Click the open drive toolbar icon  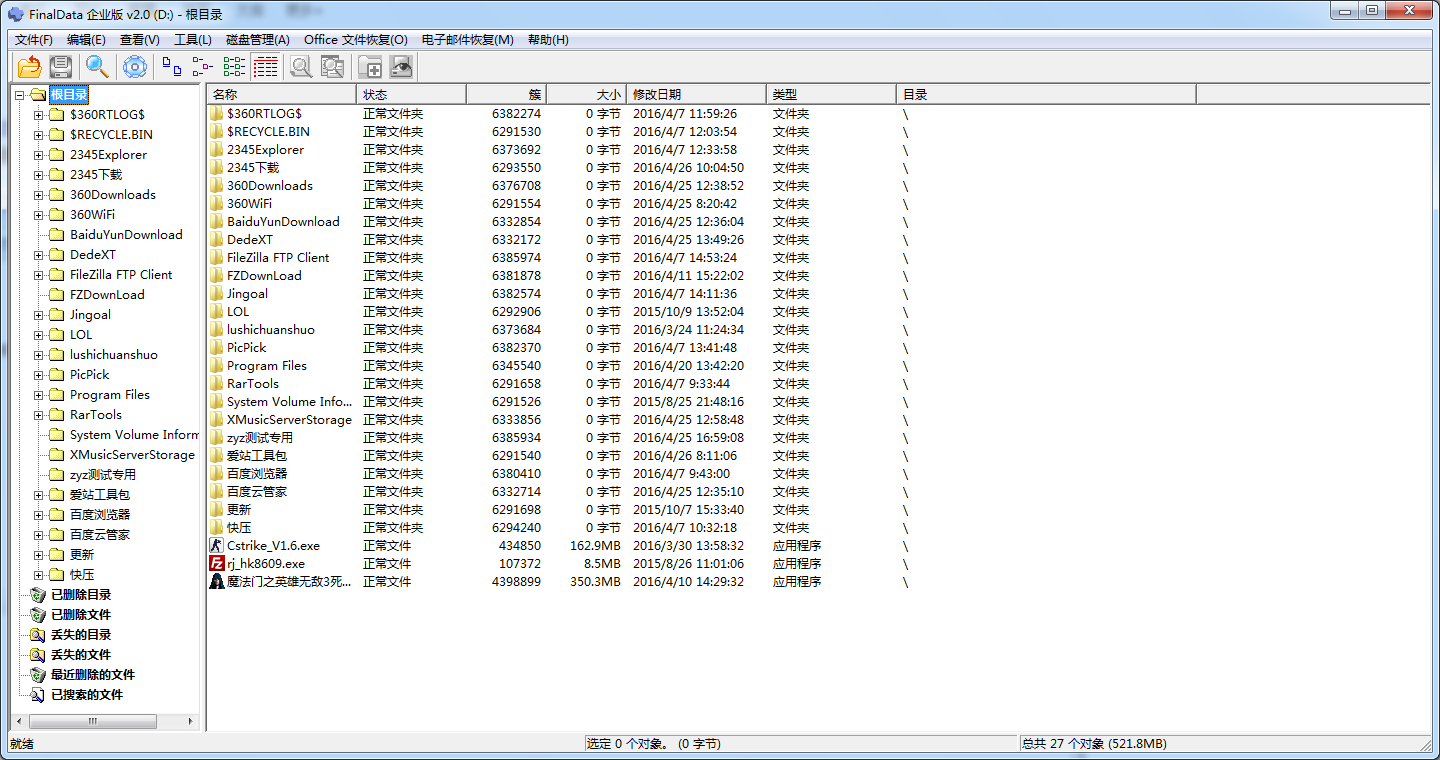28,66
